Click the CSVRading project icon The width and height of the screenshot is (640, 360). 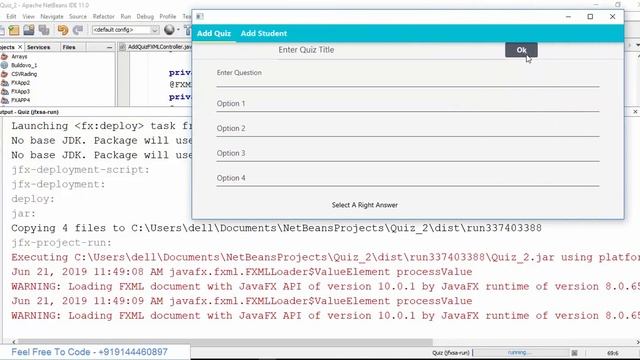point(4,74)
